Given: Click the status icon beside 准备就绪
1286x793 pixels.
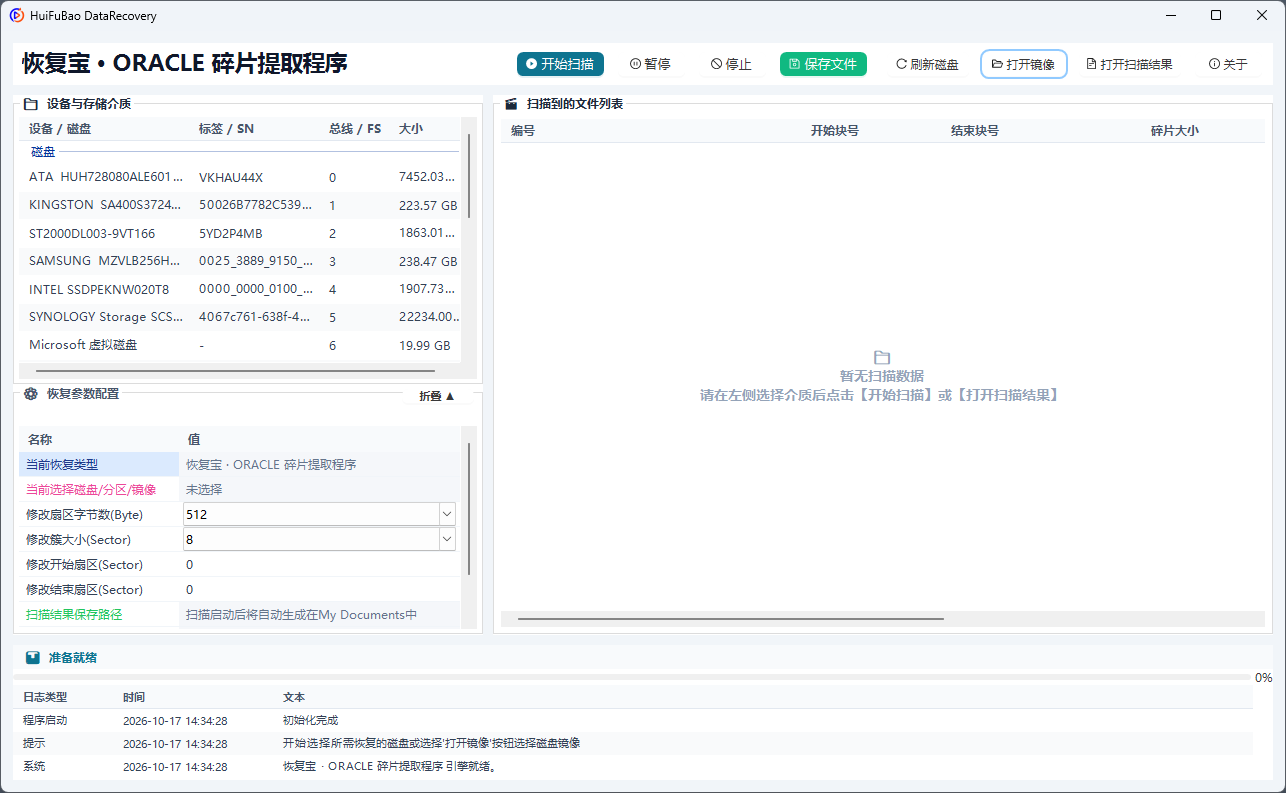Looking at the screenshot, I should point(33,658).
